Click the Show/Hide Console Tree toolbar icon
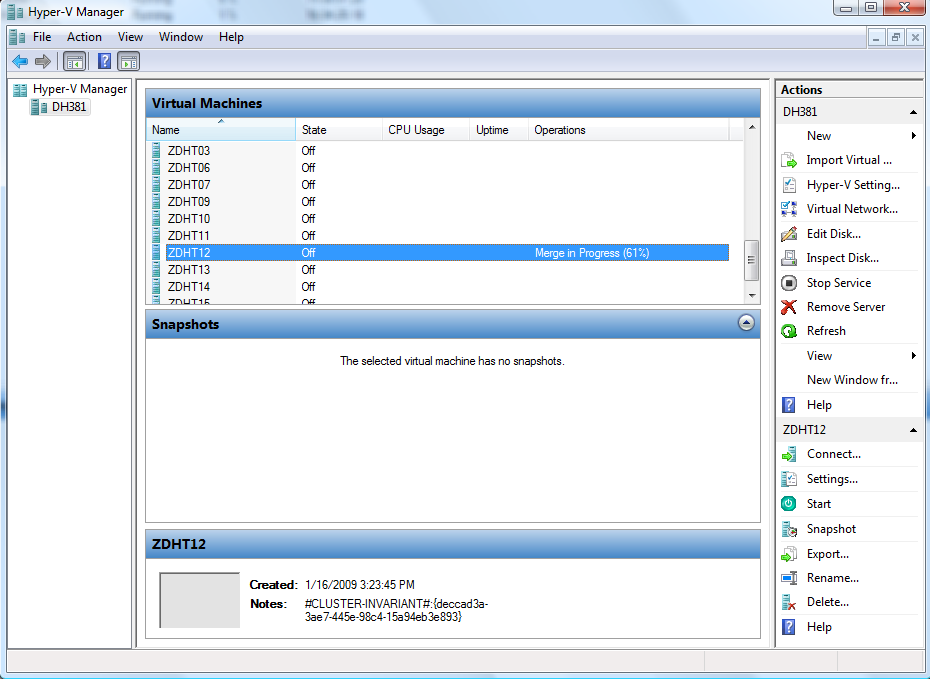The width and height of the screenshot is (930, 679). pyautogui.click(x=74, y=62)
